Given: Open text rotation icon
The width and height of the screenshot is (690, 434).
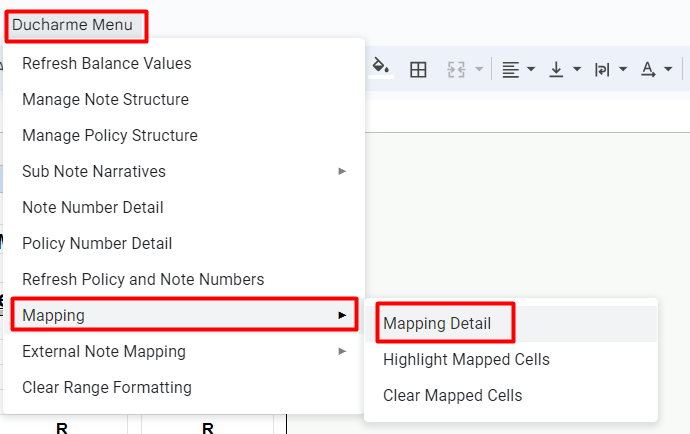Looking at the screenshot, I should (x=648, y=70).
